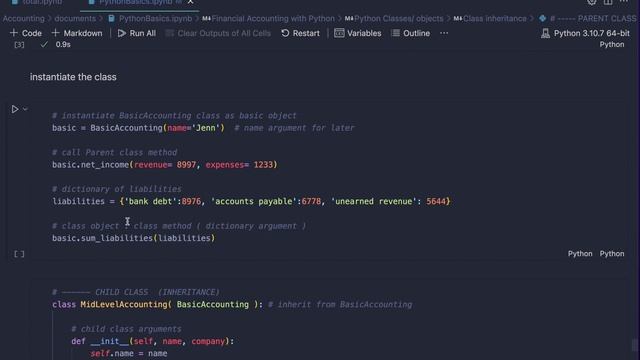Click the [3] execution count label

tap(19, 44)
